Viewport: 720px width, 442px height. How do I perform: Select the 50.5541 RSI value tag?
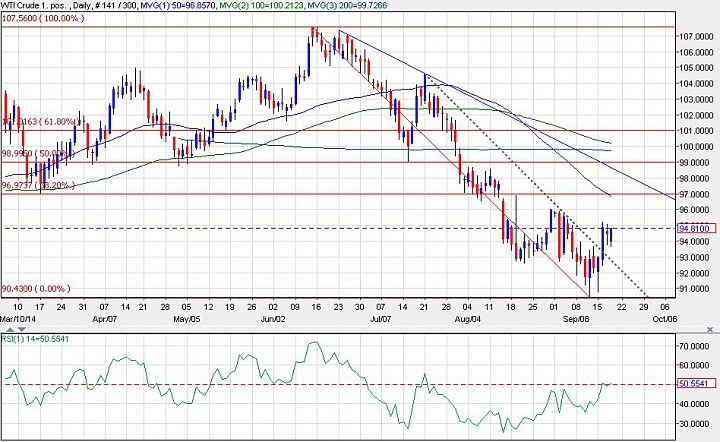693,384
